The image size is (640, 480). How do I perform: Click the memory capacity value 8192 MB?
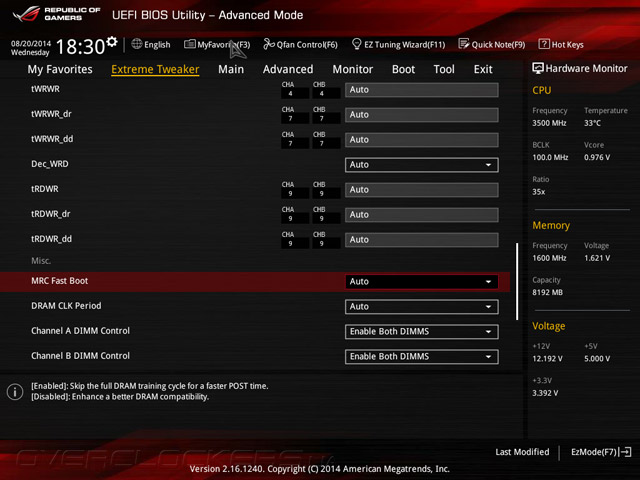547,292
